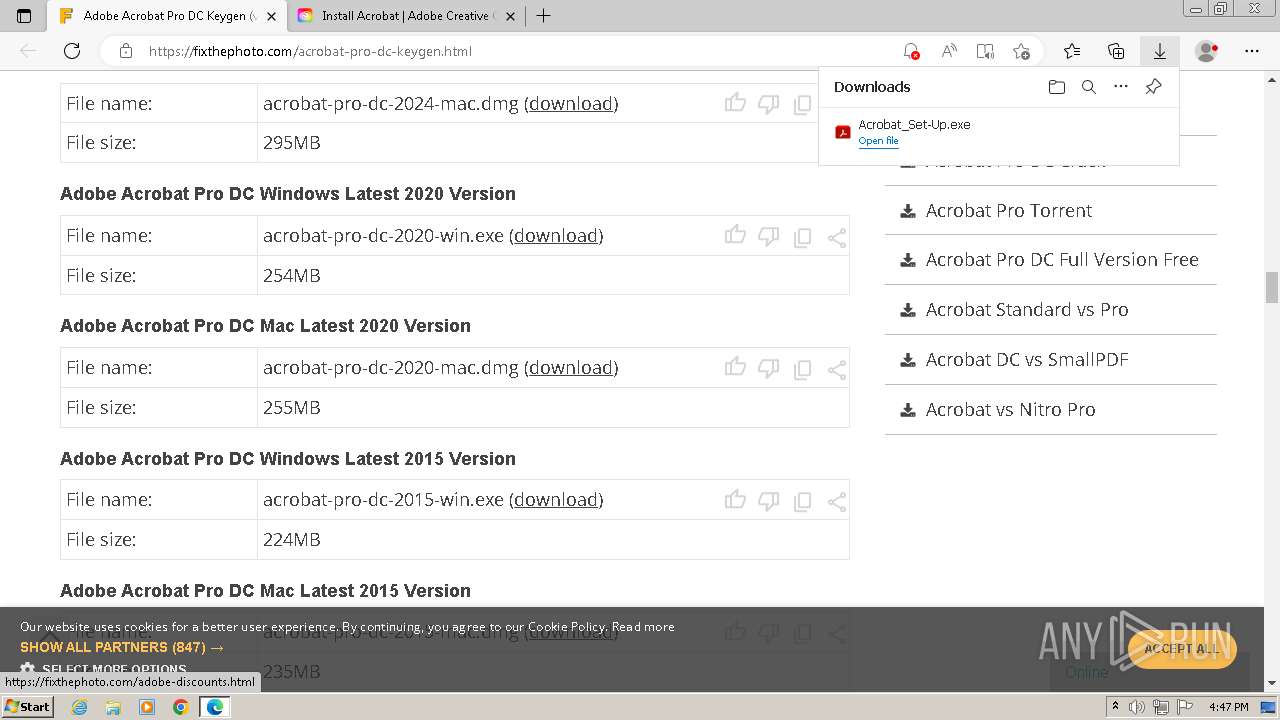Click the browser back arrow
Viewport: 1280px width, 720px height.
tap(28, 51)
